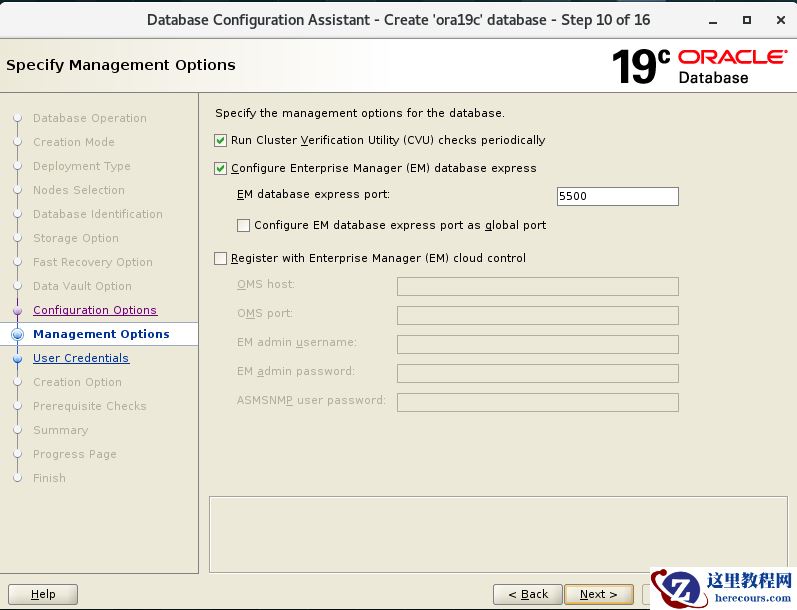The width and height of the screenshot is (797, 610).
Task: Click the User Credentials step bullet icon
Action: pyautogui.click(x=18, y=358)
